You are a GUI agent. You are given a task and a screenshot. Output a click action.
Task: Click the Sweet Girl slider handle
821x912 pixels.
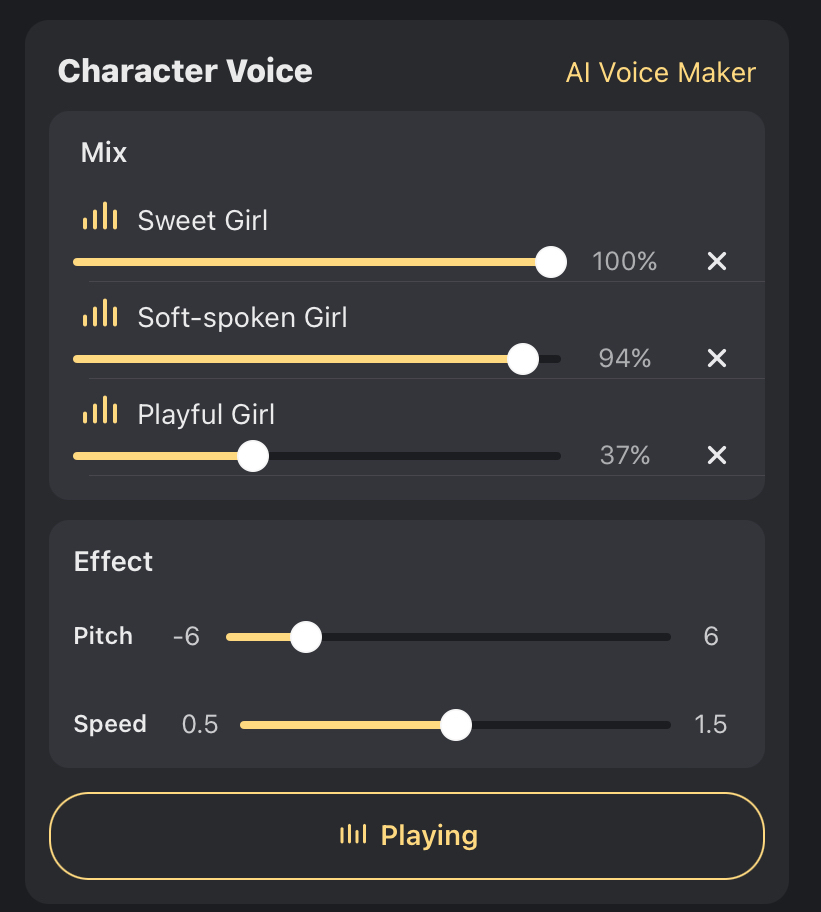(551, 262)
